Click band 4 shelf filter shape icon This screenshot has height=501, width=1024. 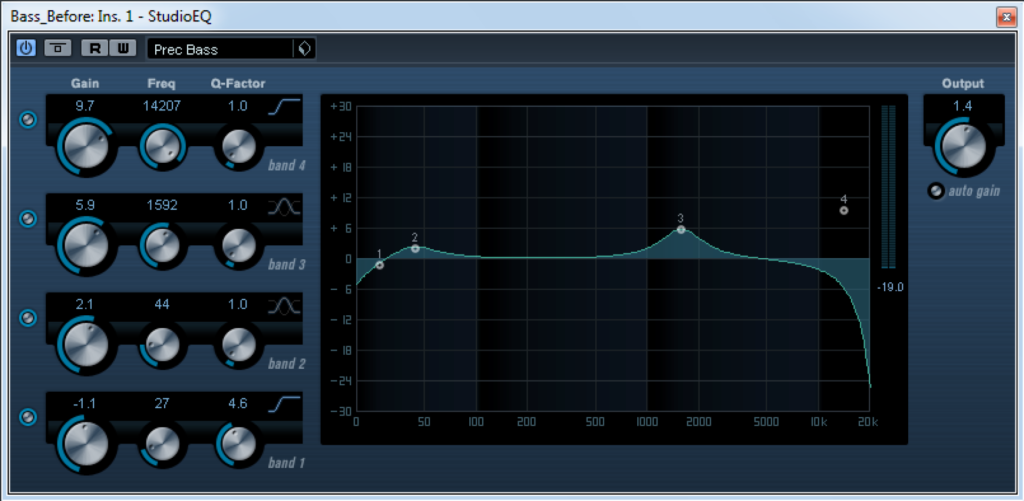pos(284,108)
